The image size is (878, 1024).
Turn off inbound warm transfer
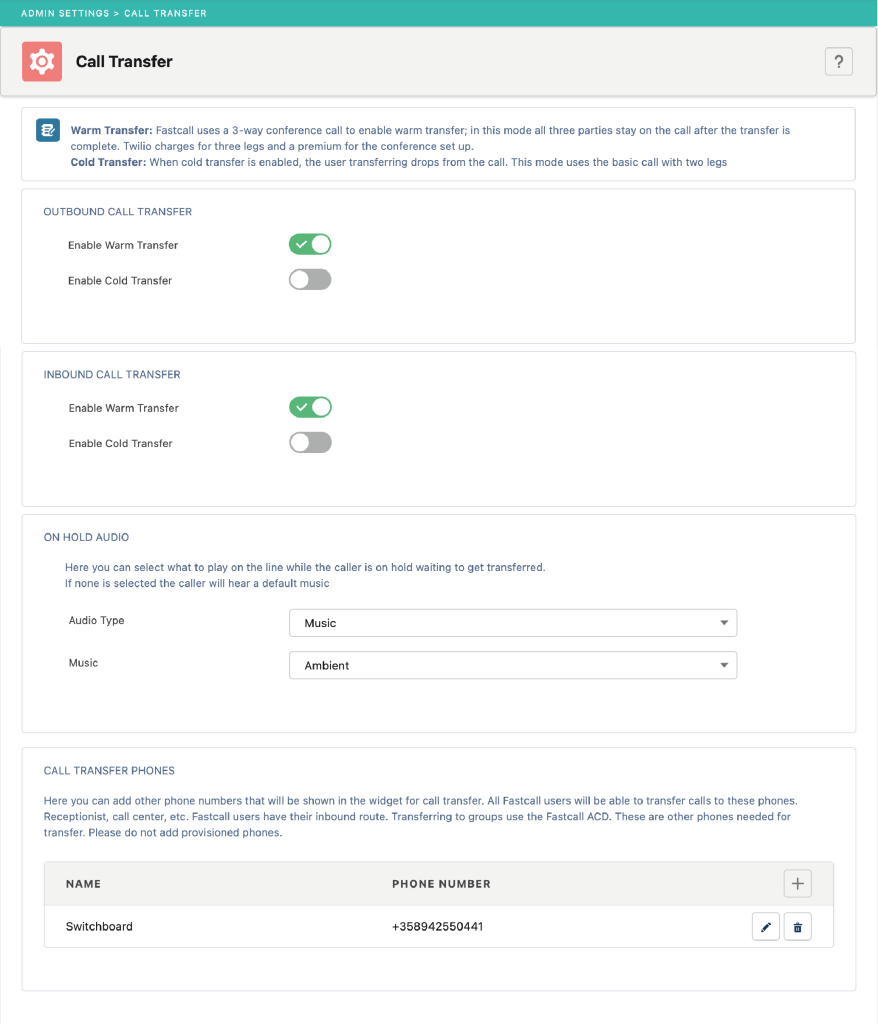tap(310, 407)
